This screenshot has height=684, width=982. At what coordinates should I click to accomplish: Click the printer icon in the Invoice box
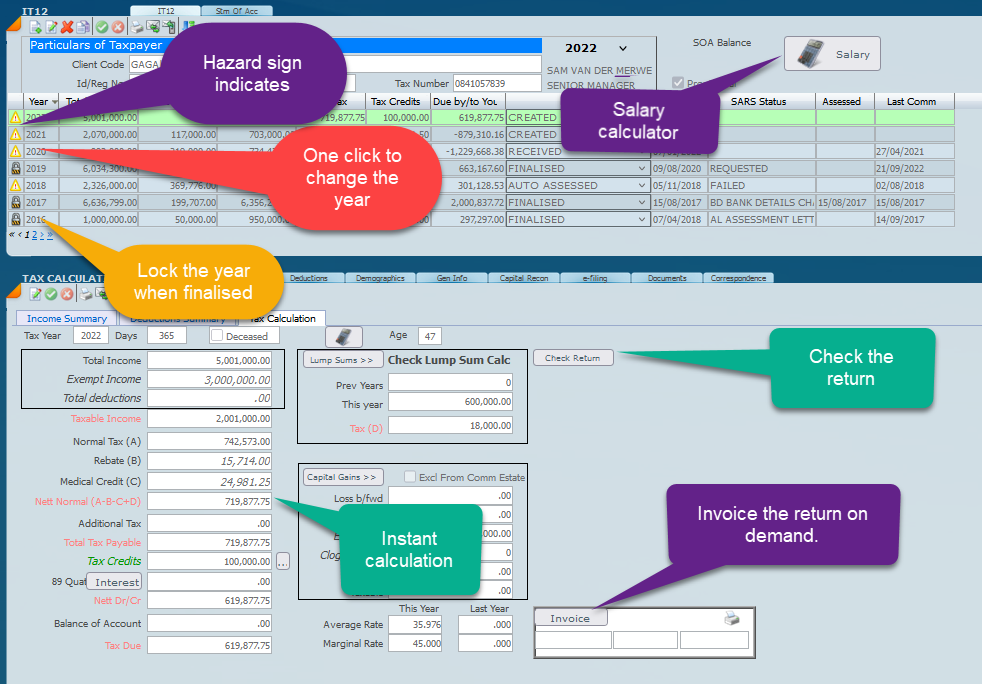(731, 619)
